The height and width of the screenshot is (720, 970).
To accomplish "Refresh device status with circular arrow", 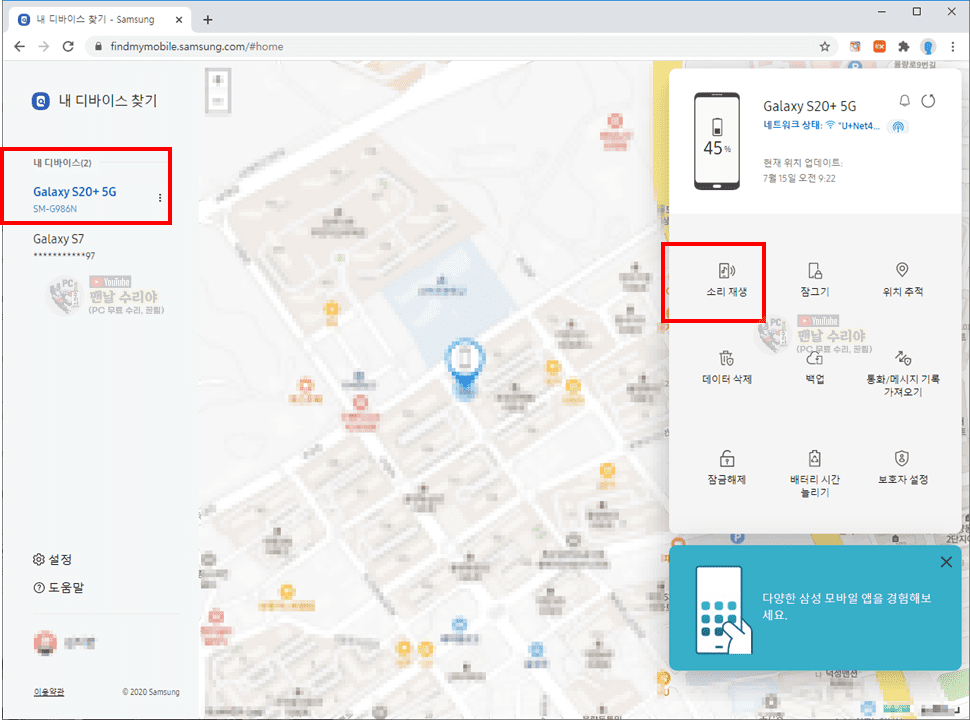I will tap(928, 101).
